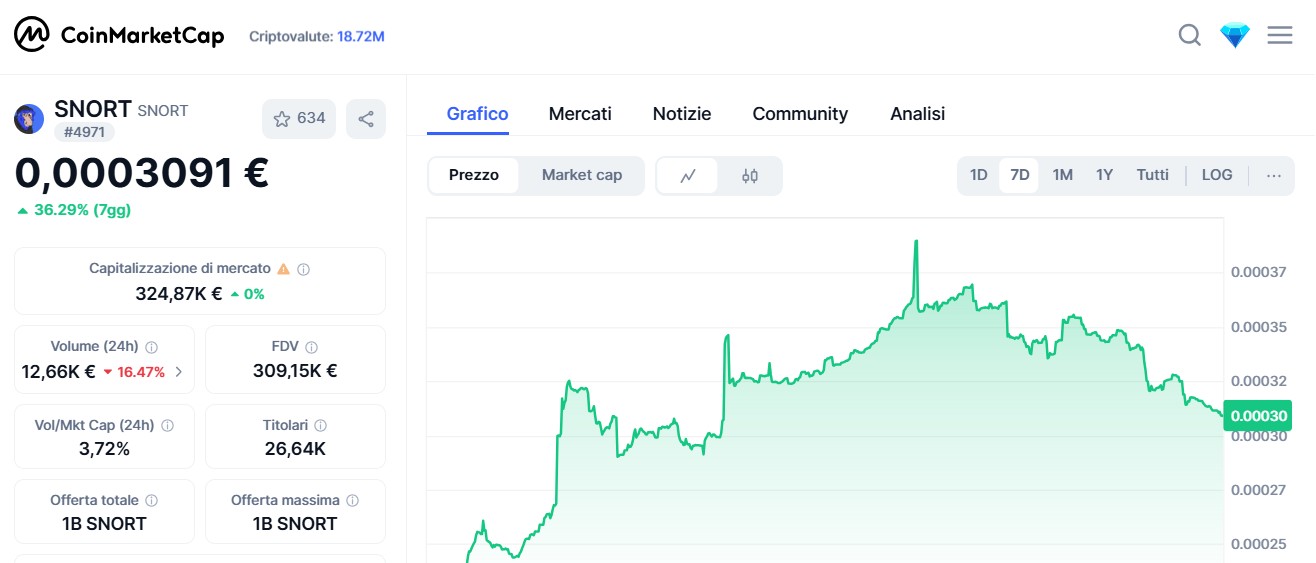Click the 0.00030 current price chart label
This screenshot has height=563, width=1316.
1259,416
